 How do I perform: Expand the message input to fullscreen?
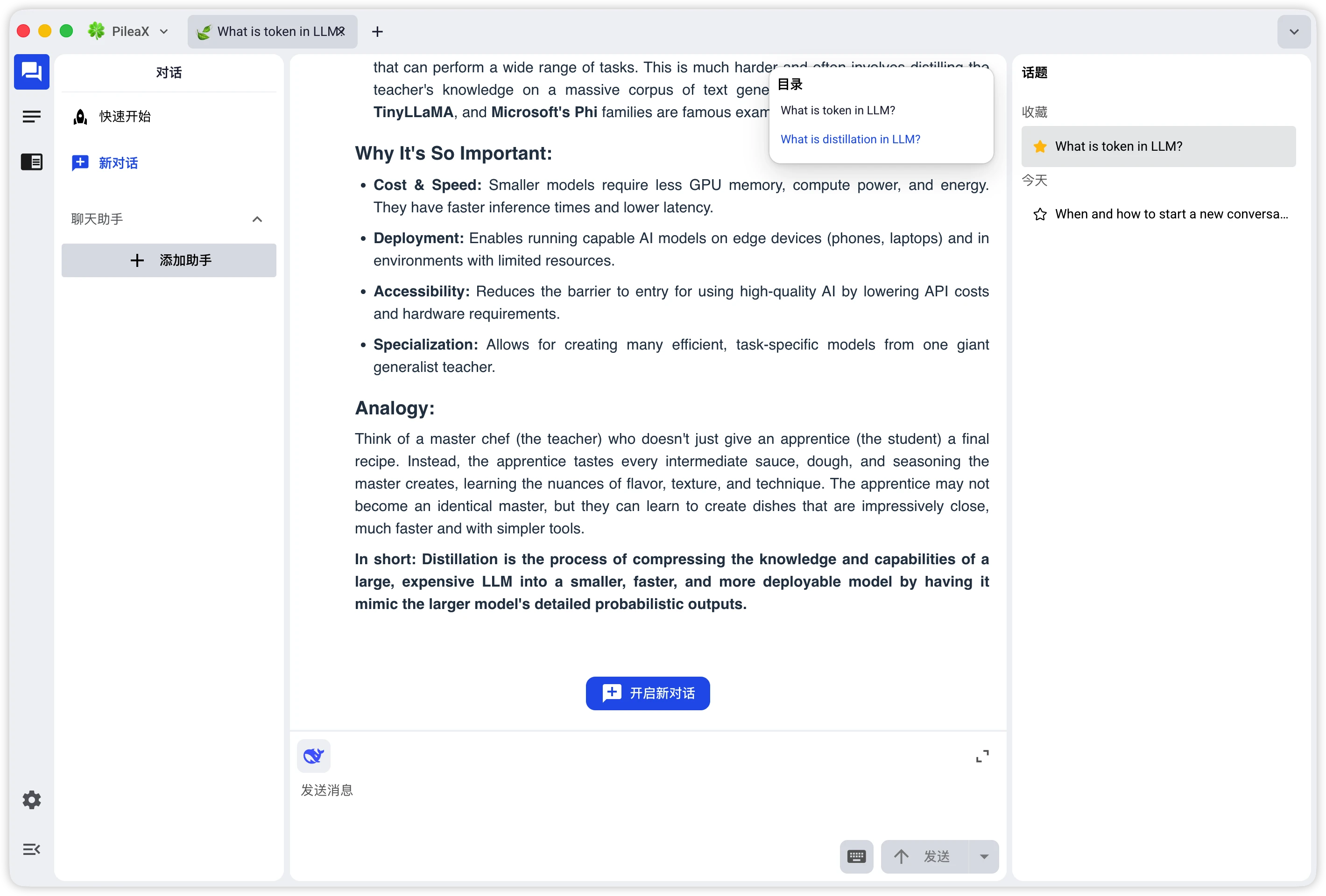[x=982, y=756]
